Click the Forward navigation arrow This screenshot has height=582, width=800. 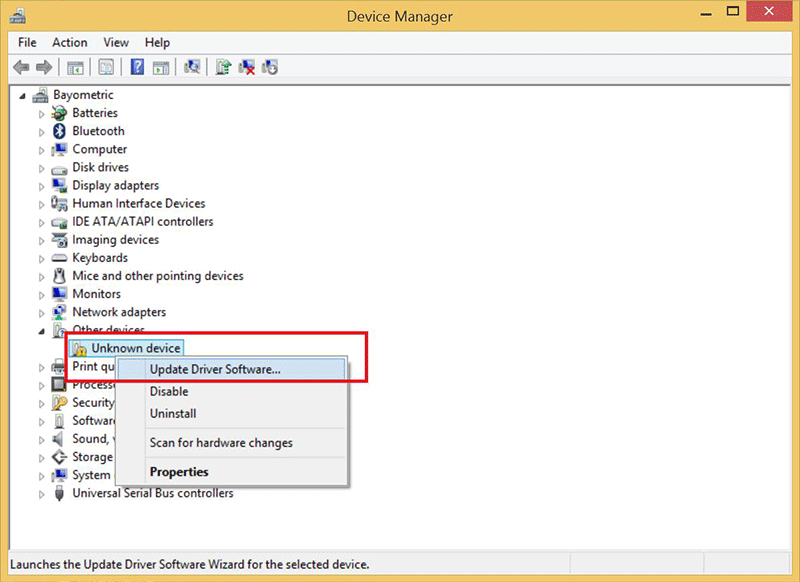[x=44, y=67]
